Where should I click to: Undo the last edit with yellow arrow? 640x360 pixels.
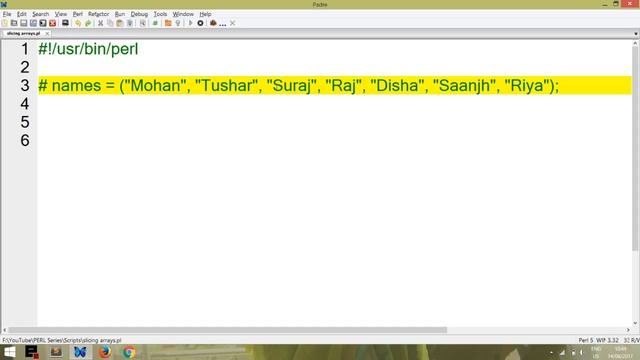tap(78, 23)
